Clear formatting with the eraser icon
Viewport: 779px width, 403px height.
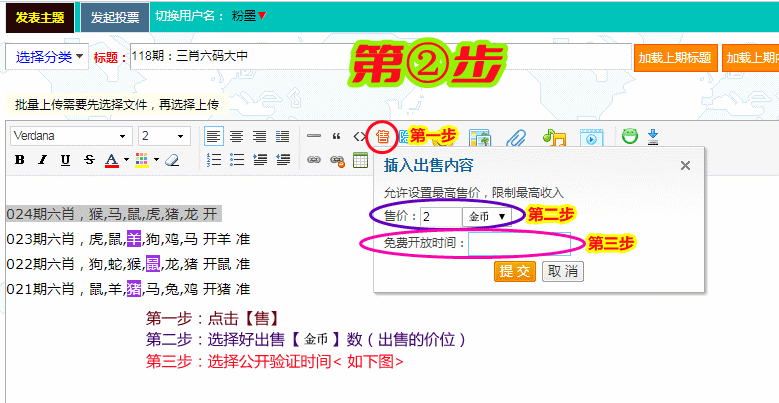[x=171, y=160]
